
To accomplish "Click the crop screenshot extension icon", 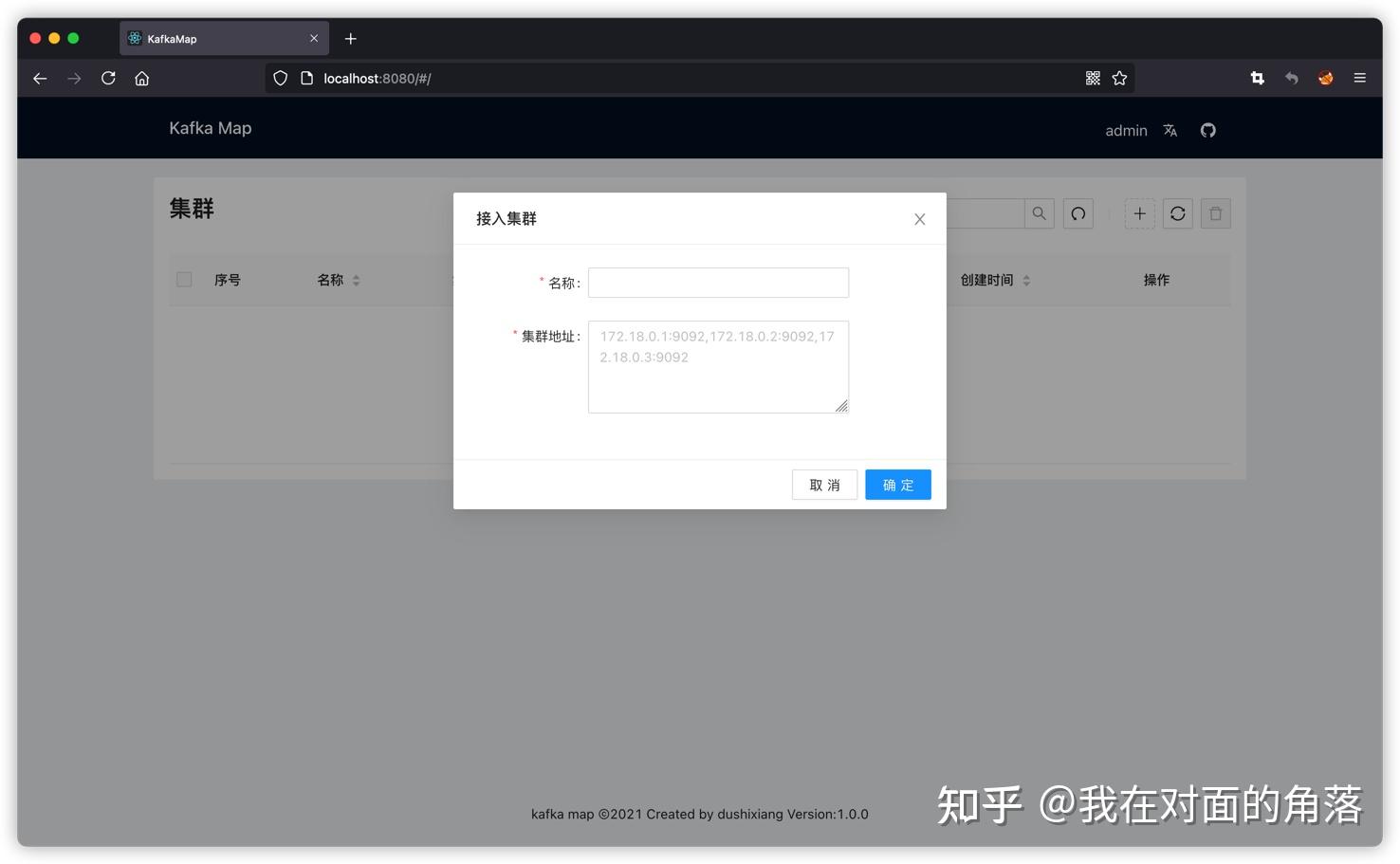I will (x=1257, y=79).
